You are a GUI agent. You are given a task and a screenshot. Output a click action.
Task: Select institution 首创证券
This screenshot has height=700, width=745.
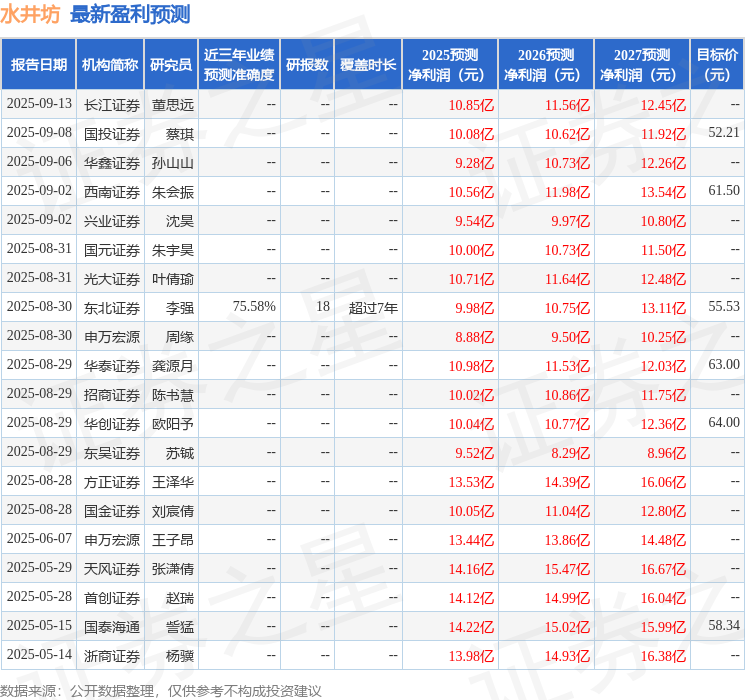(112, 598)
